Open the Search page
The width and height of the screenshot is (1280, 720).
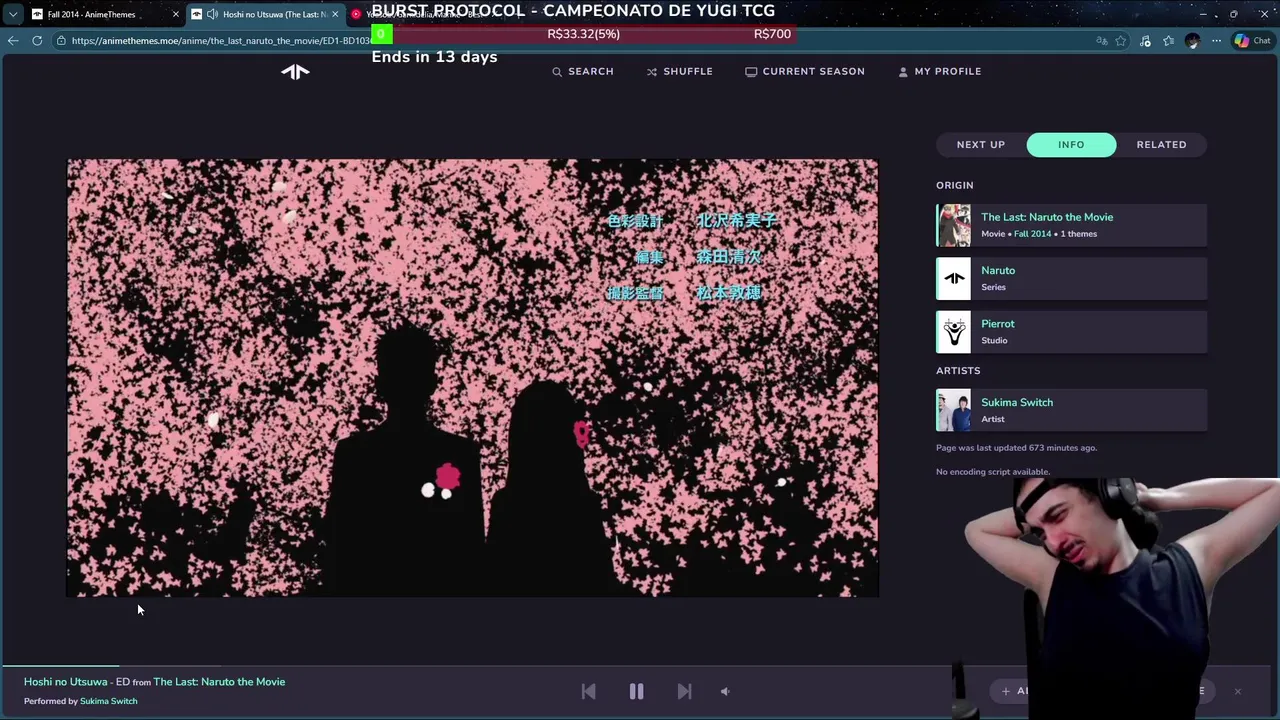pyautogui.click(x=583, y=71)
